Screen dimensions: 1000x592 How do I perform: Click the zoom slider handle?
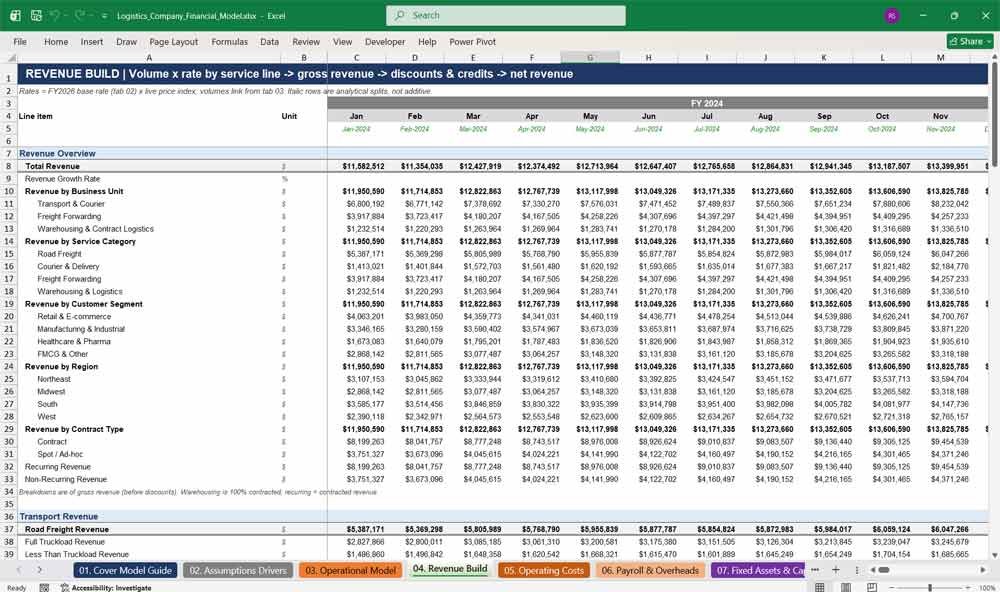(930, 588)
